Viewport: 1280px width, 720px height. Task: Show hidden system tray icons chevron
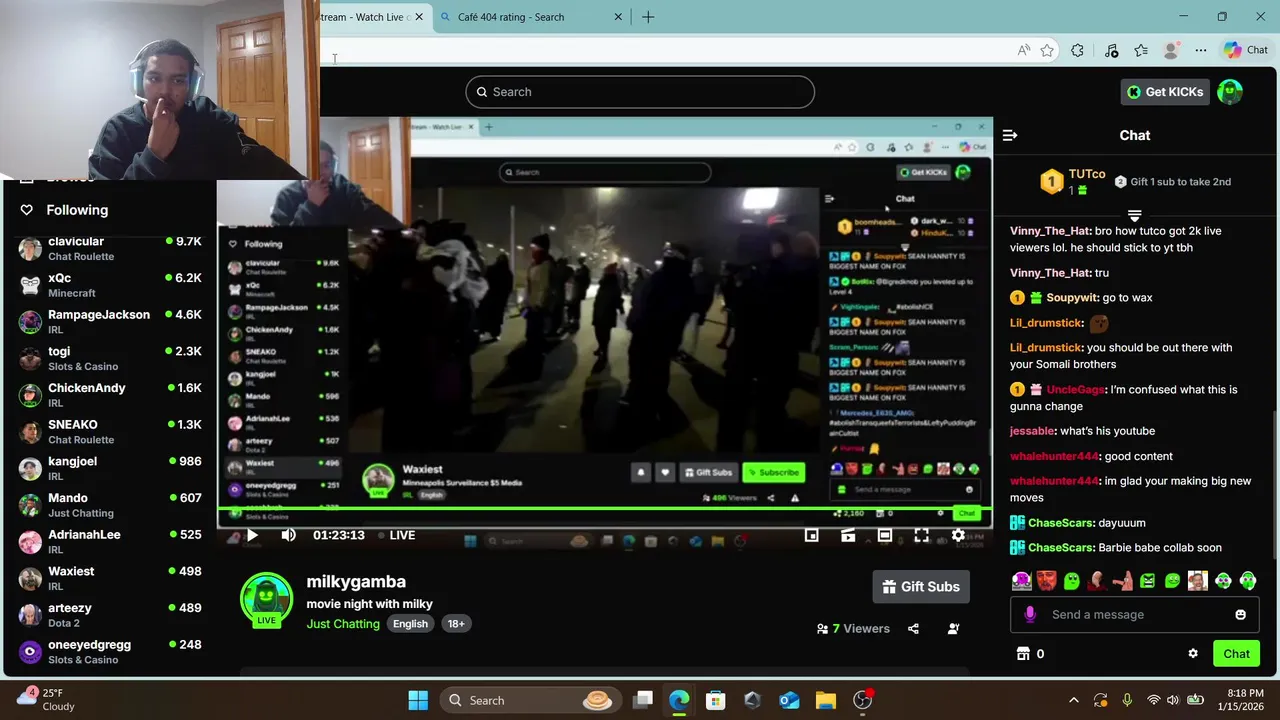tap(1074, 700)
